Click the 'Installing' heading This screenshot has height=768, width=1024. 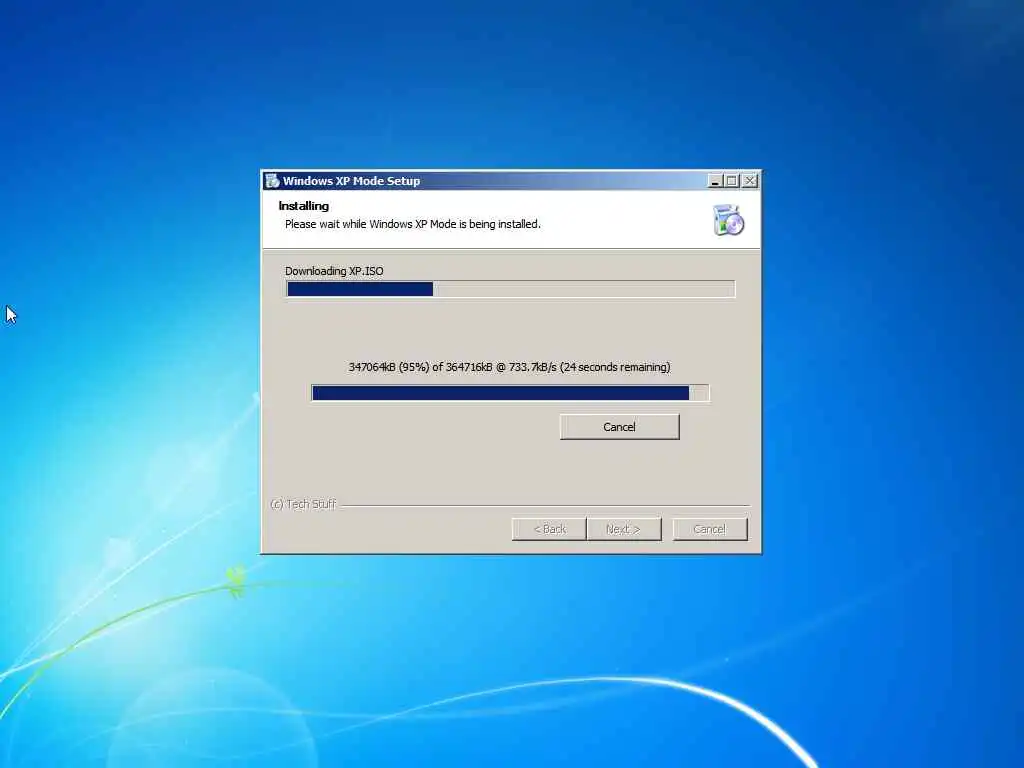click(x=304, y=206)
